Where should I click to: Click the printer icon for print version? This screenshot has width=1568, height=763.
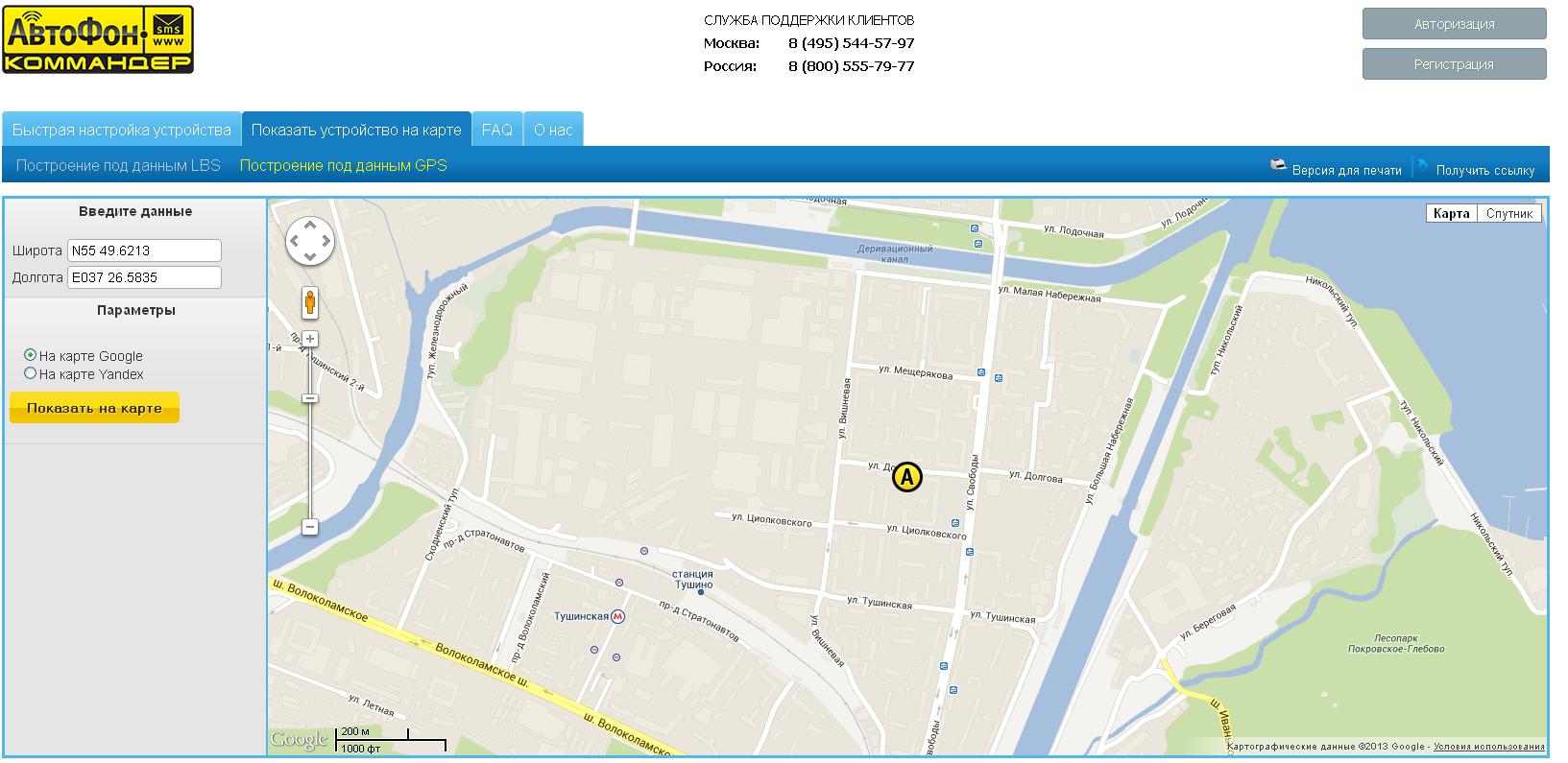[x=1278, y=165]
